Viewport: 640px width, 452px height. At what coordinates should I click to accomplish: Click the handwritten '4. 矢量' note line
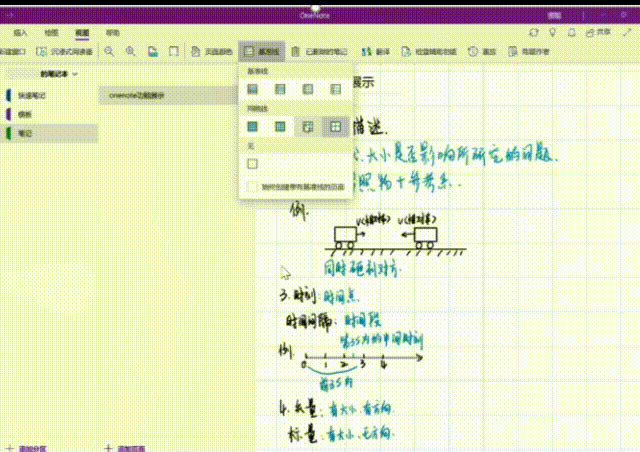tap(336, 408)
